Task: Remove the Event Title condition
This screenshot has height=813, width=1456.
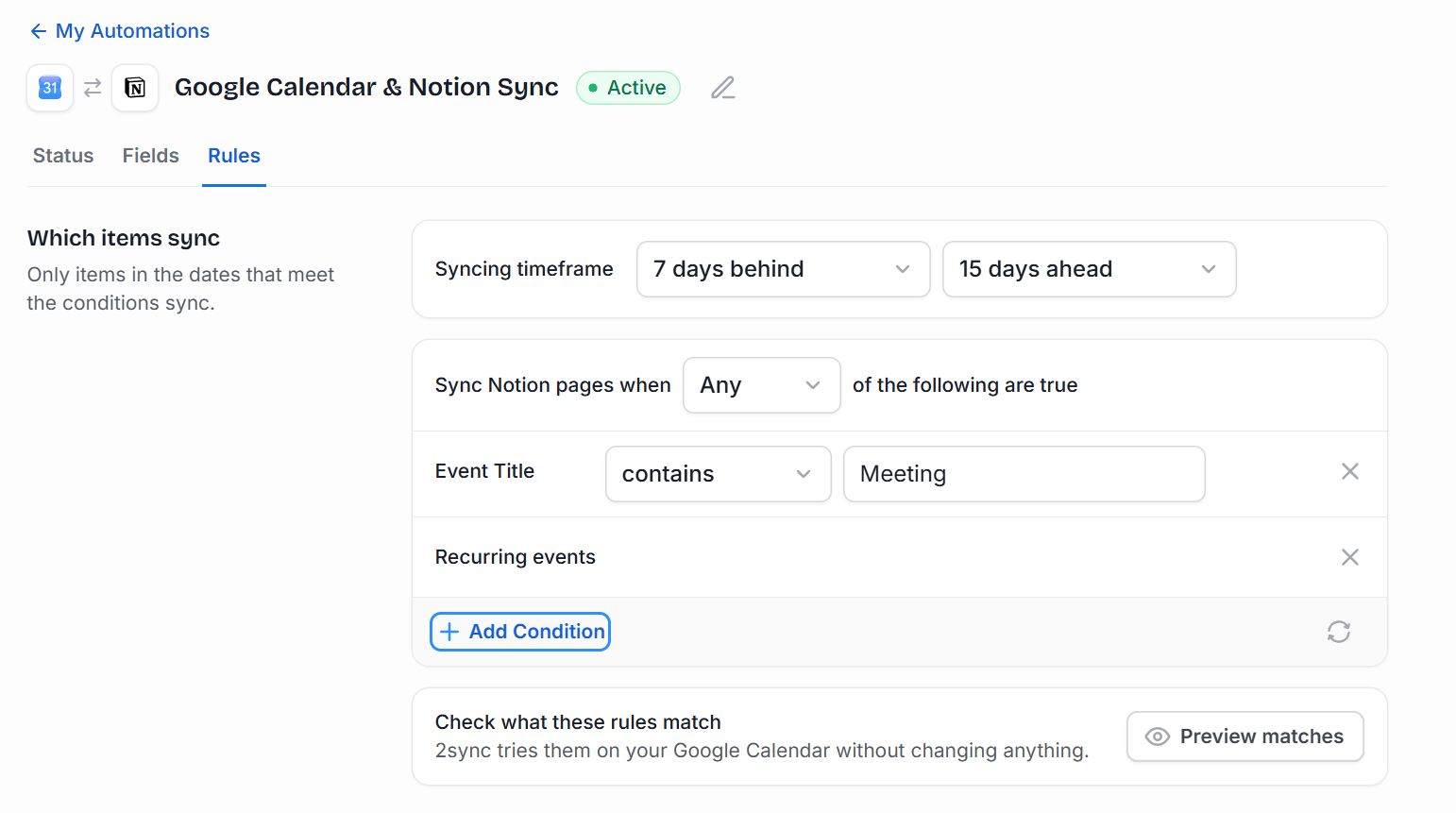Action: pyautogui.click(x=1350, y=471)
